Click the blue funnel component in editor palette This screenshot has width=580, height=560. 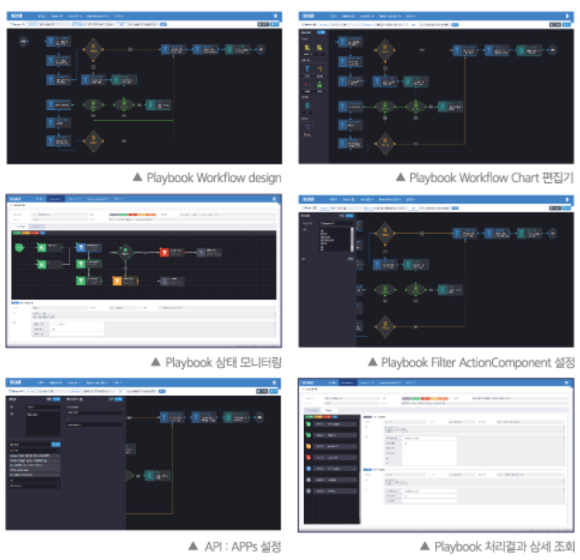(x=307, y=69)
